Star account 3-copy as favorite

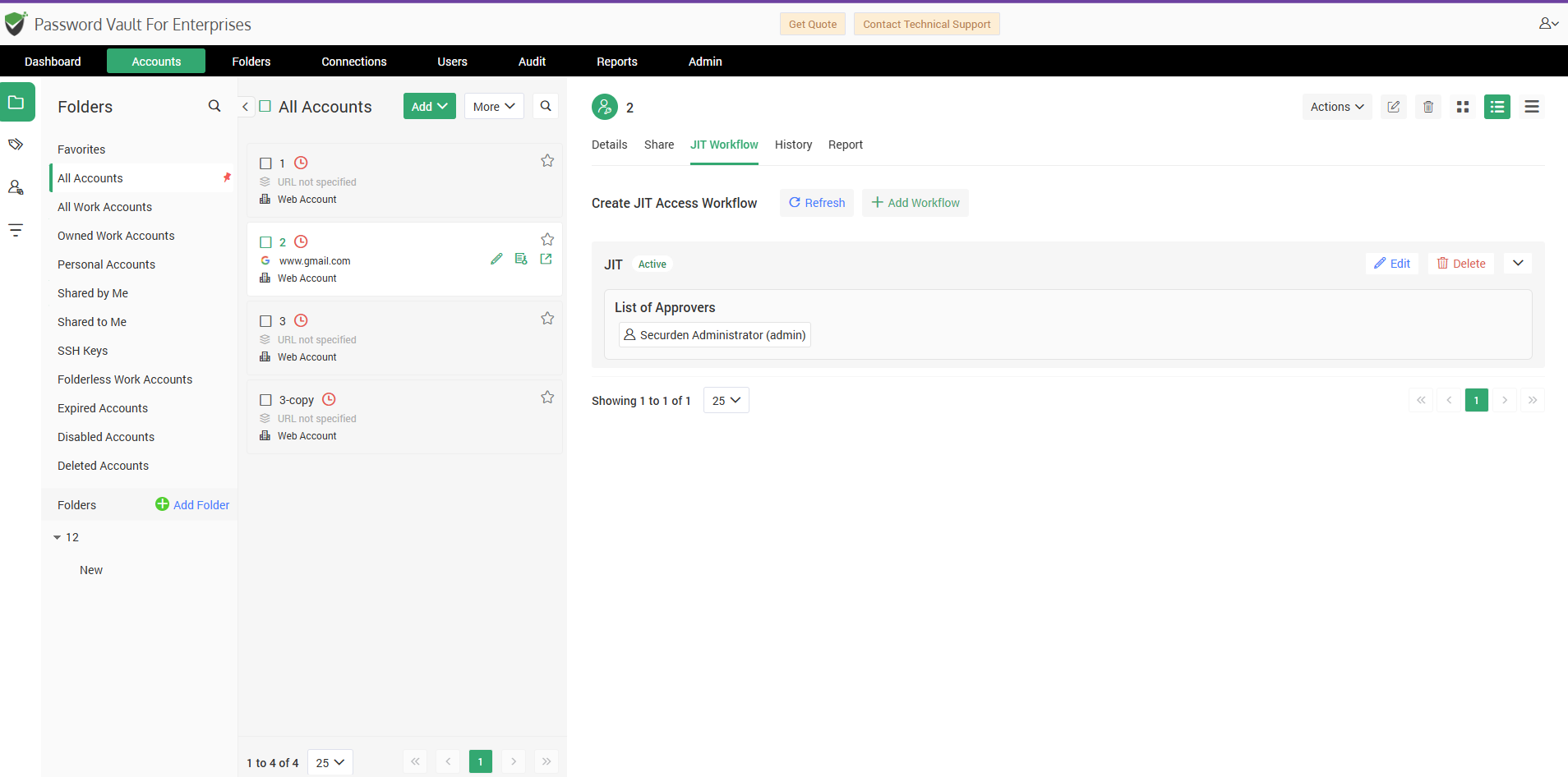click(x=547, y=398)
